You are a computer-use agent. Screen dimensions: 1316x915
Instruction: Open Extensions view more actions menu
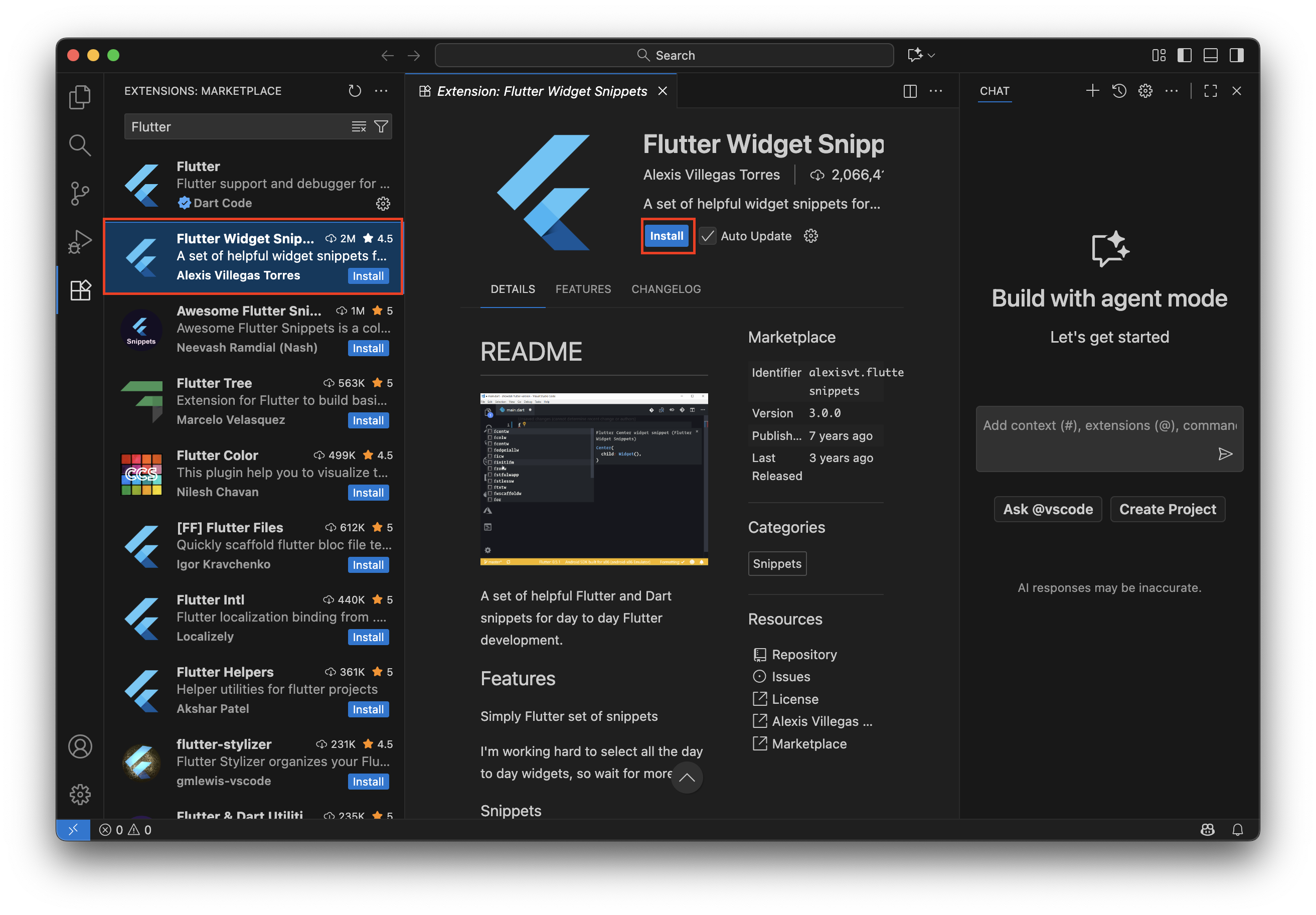point(381,91)
